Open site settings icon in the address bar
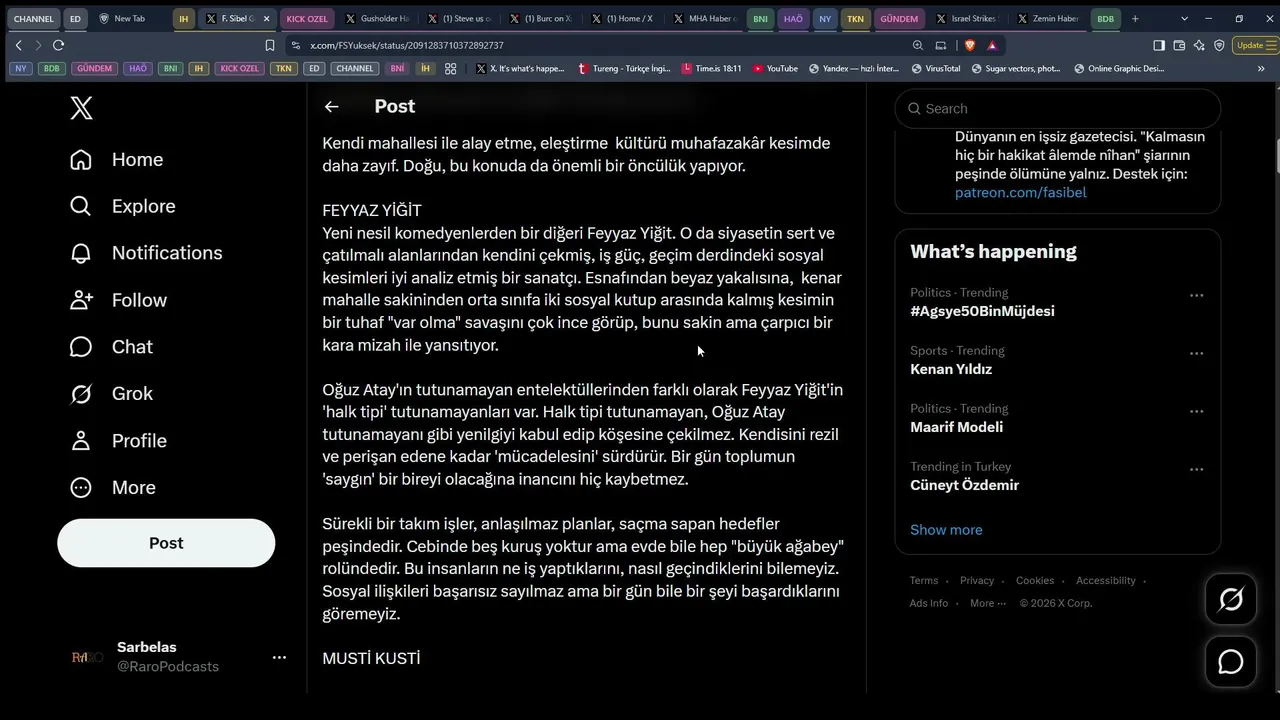Screen dimensions: 1280x720 click(295, 45)
